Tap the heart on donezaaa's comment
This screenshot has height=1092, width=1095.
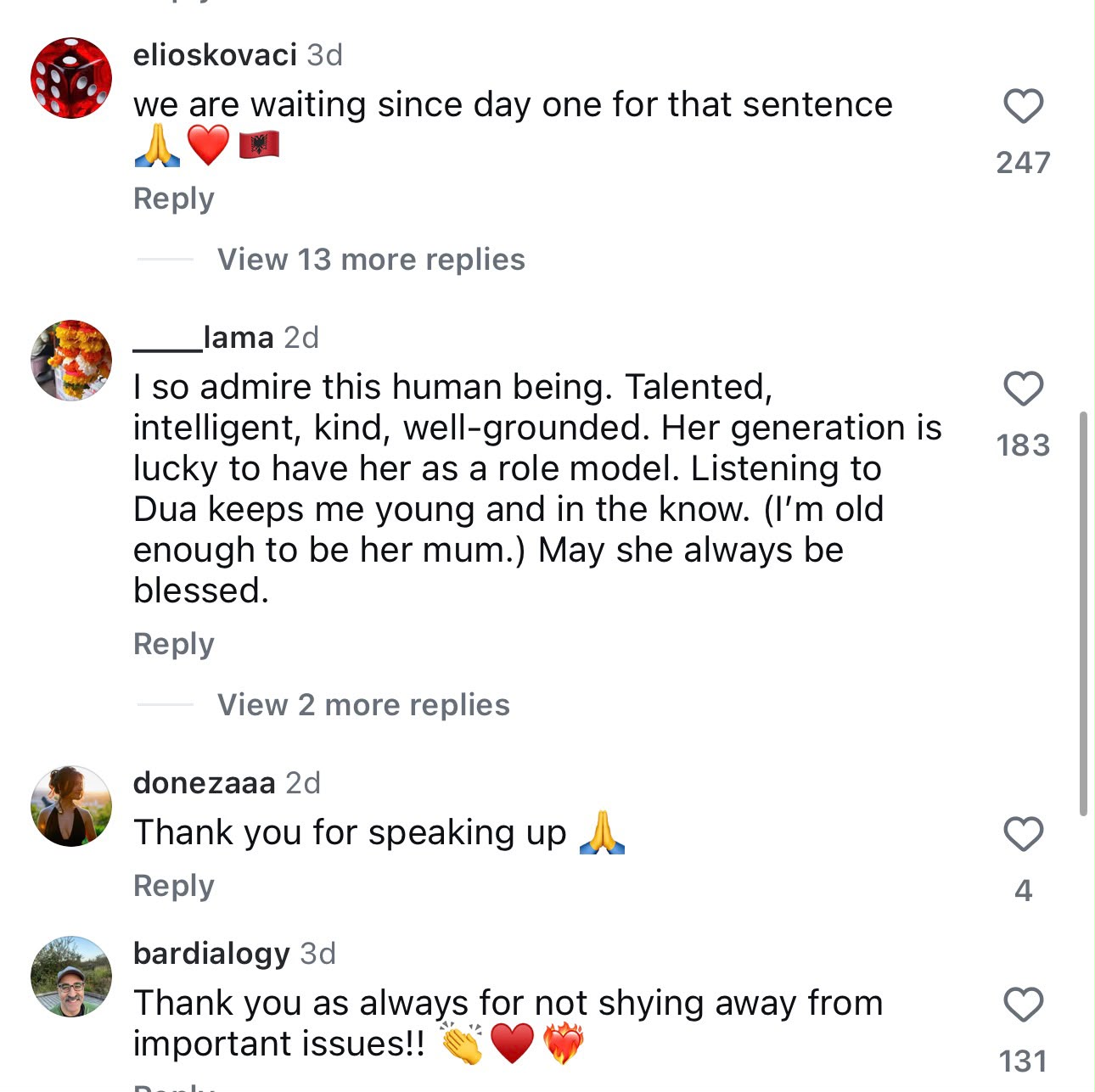click(1023, 834)
